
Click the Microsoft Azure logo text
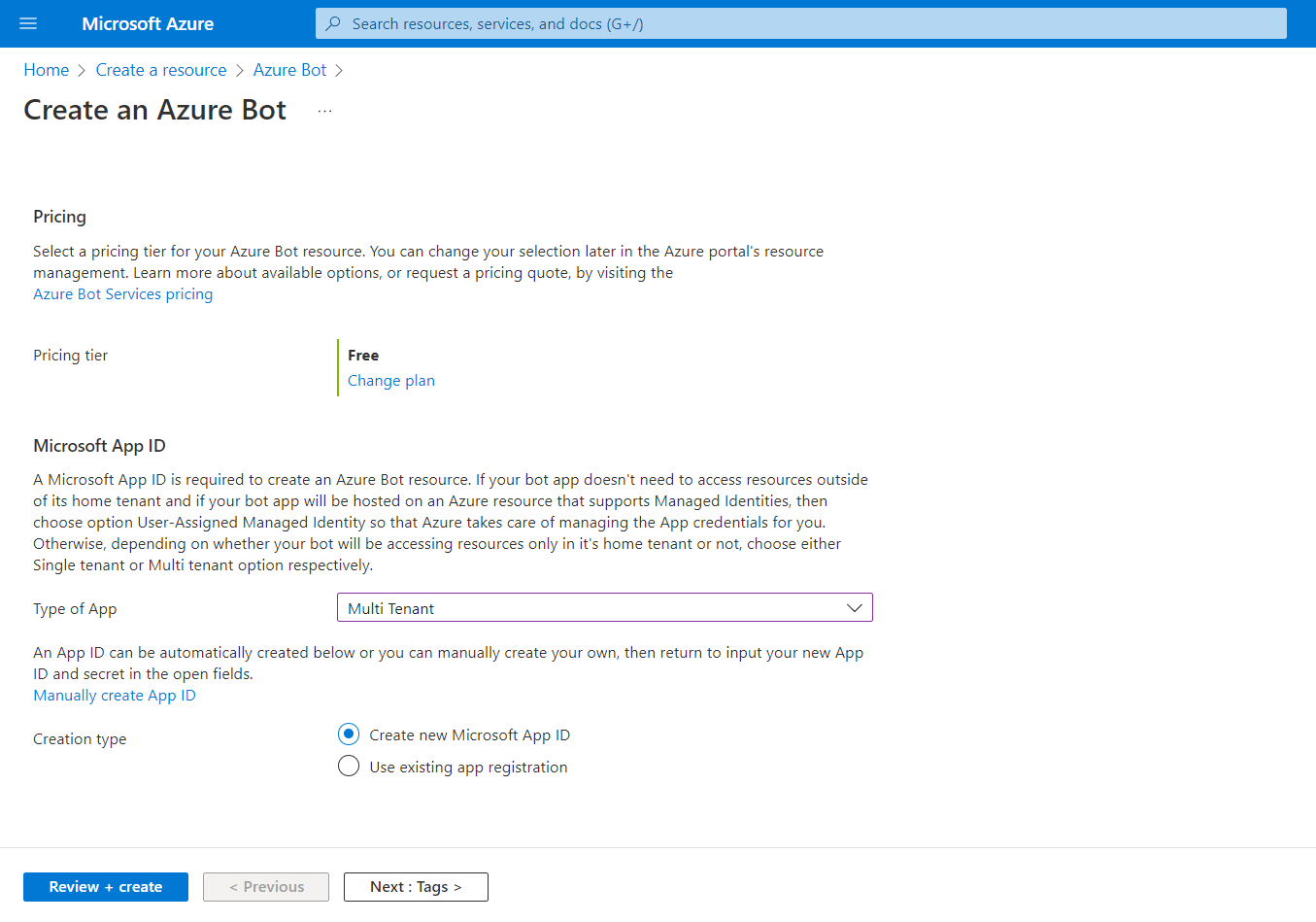pos(148,23)
